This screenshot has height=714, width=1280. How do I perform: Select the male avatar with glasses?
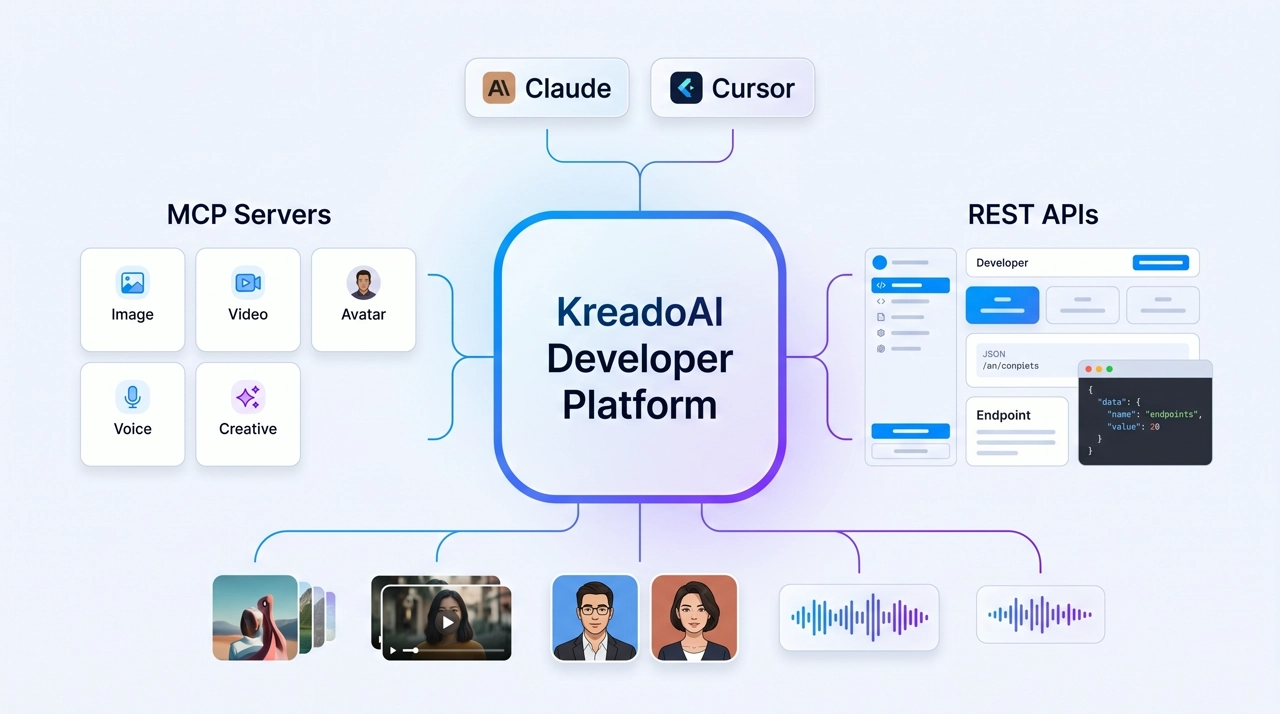coord(595,618)
